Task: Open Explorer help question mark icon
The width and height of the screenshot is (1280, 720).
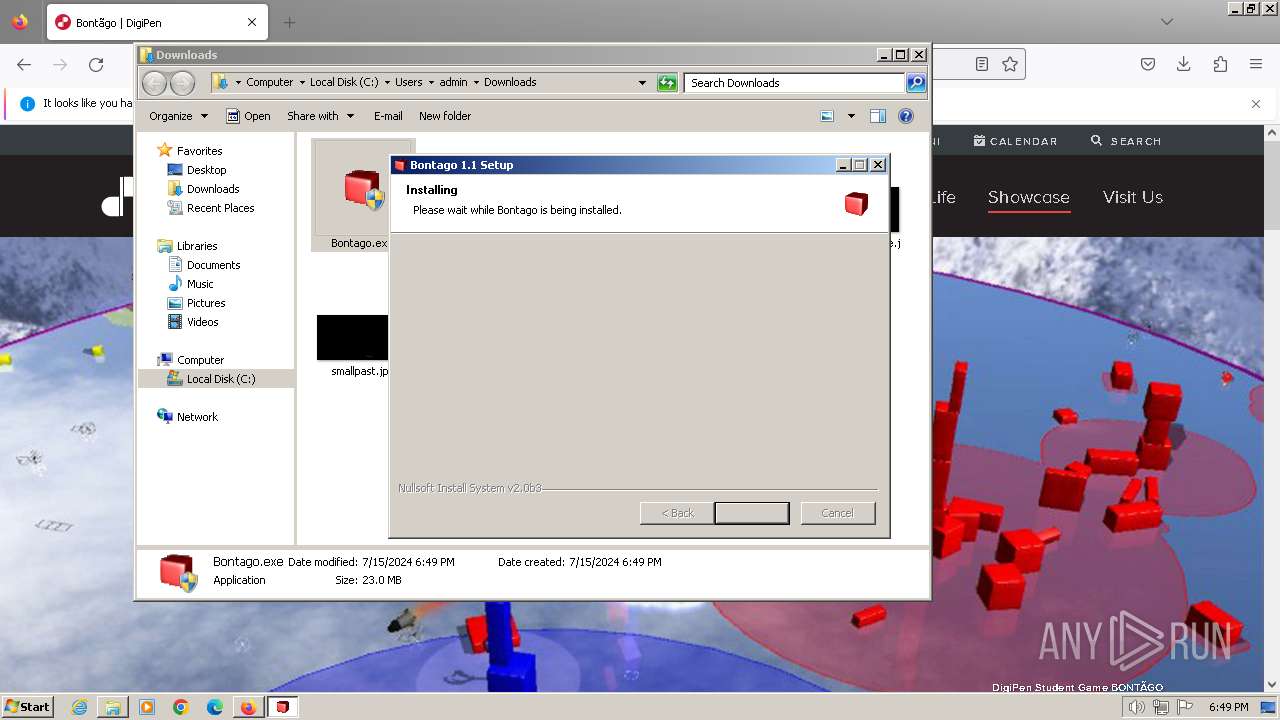Action: pyautogui.click(x=906, y=116)
